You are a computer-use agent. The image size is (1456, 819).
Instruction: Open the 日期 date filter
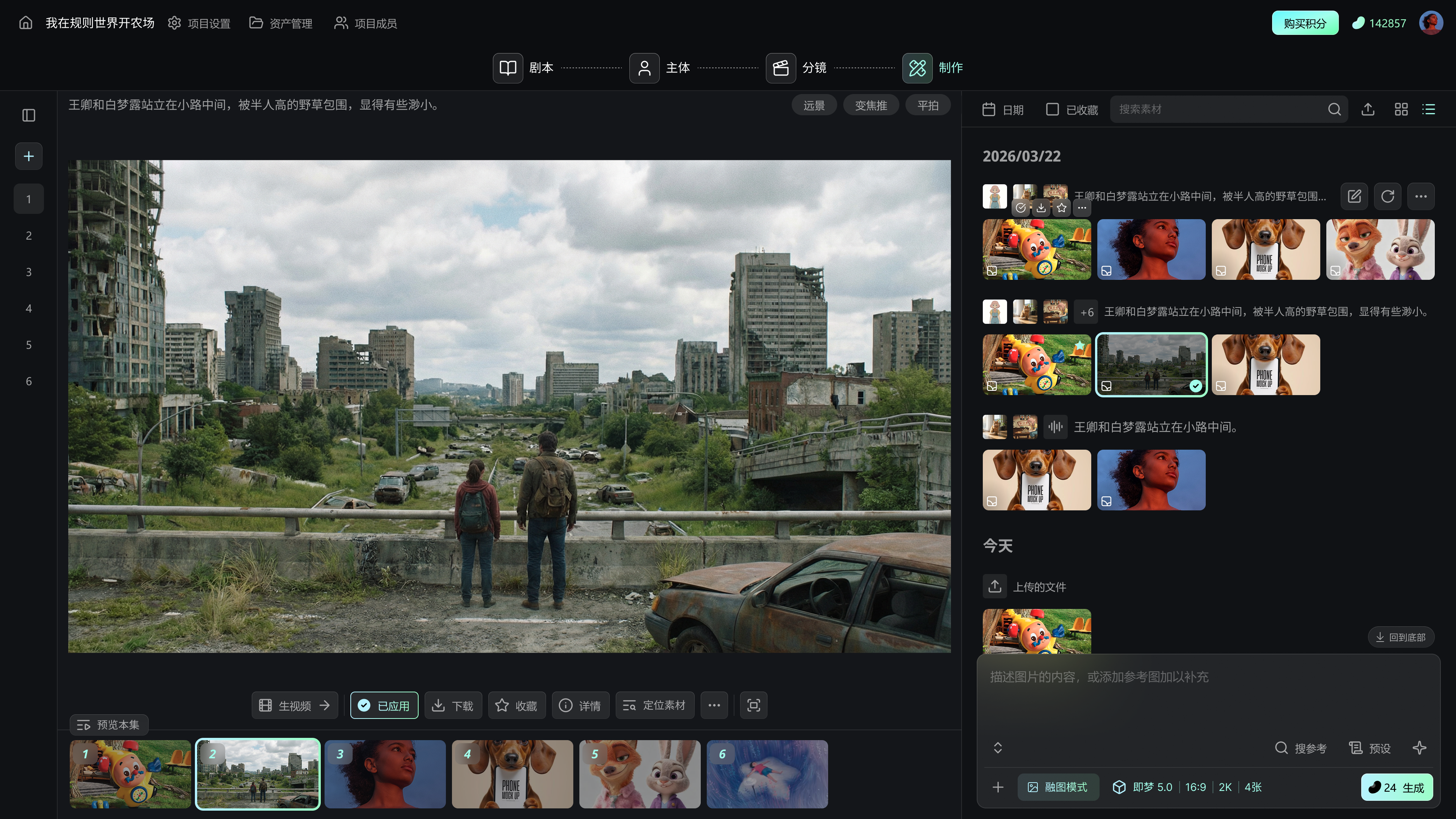1003,110
